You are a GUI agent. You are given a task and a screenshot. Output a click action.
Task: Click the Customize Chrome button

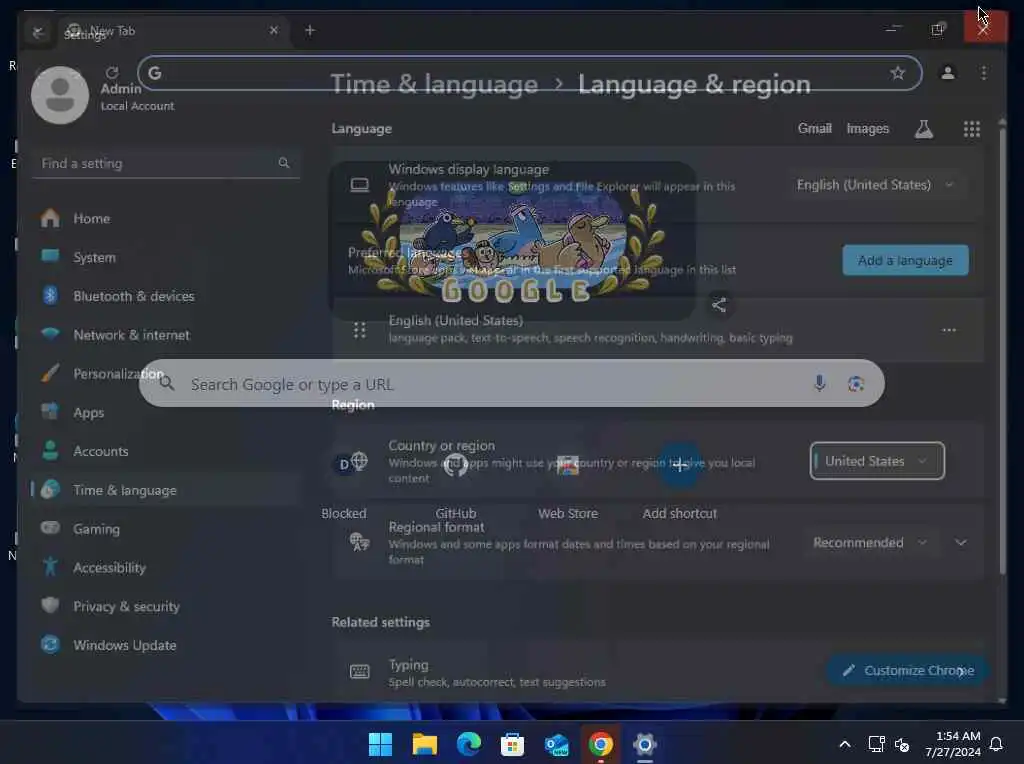(x=908, y=671)
